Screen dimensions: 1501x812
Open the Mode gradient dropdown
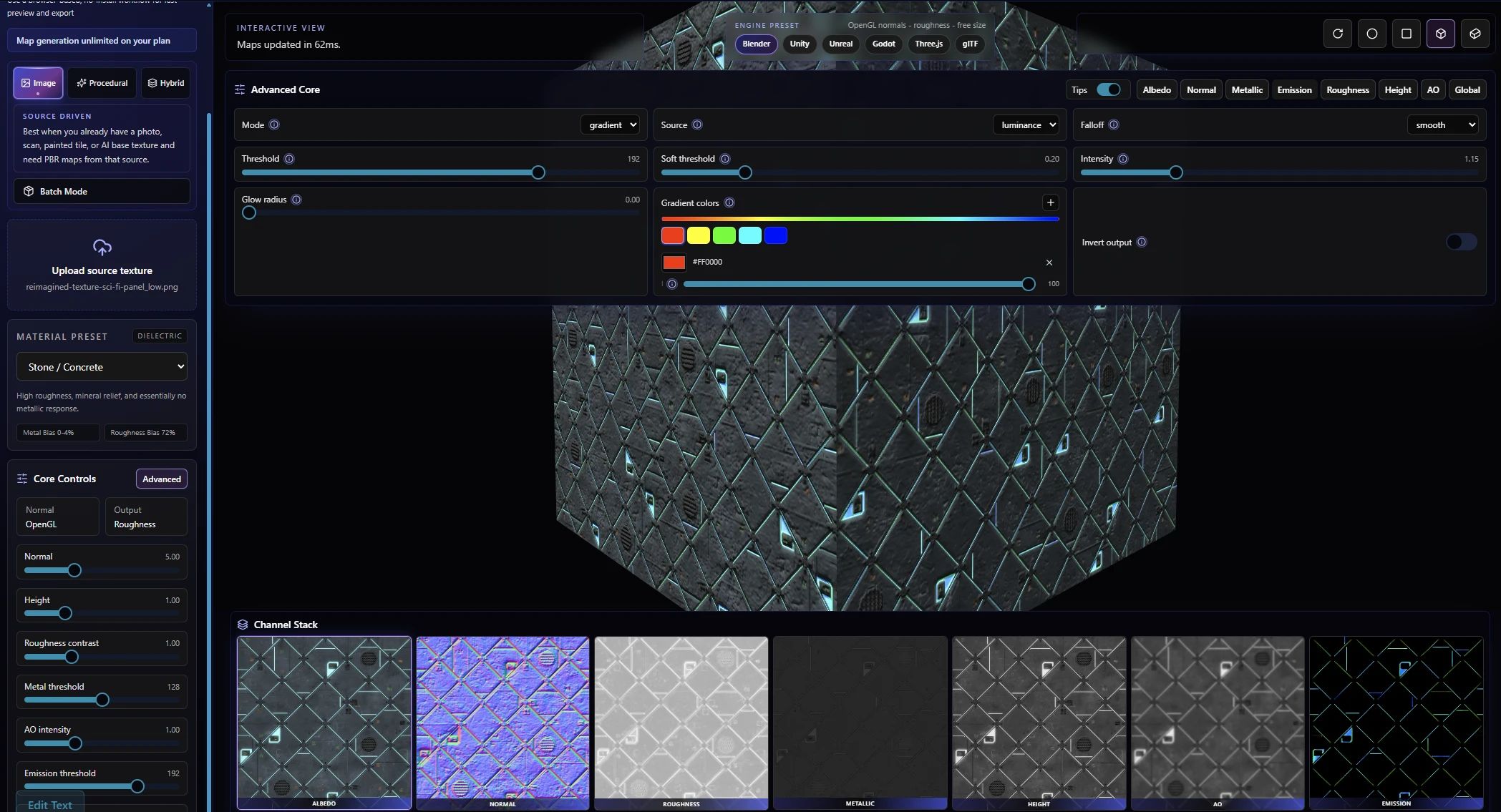click(610, 125)
